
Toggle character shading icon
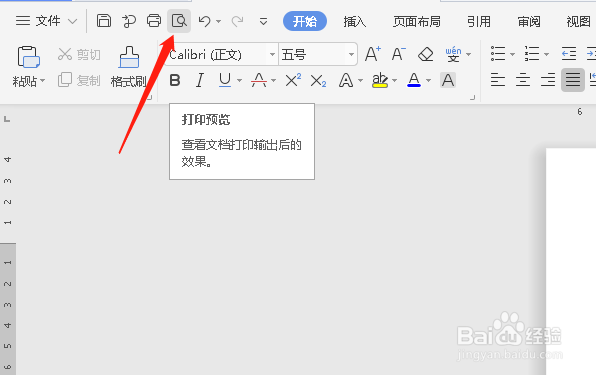448,80
